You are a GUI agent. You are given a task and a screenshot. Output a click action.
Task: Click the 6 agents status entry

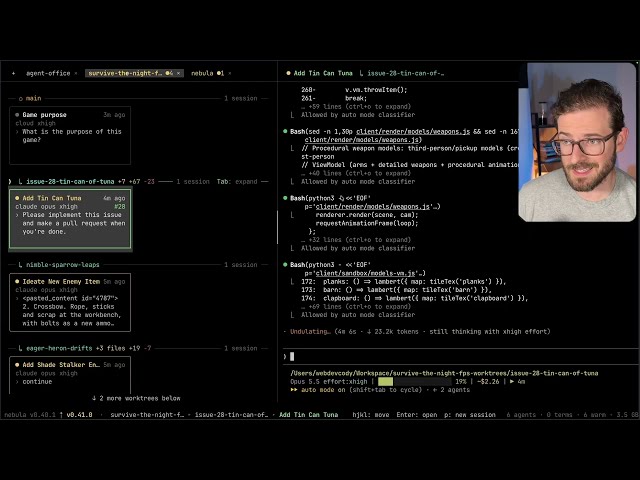(521, 415)
